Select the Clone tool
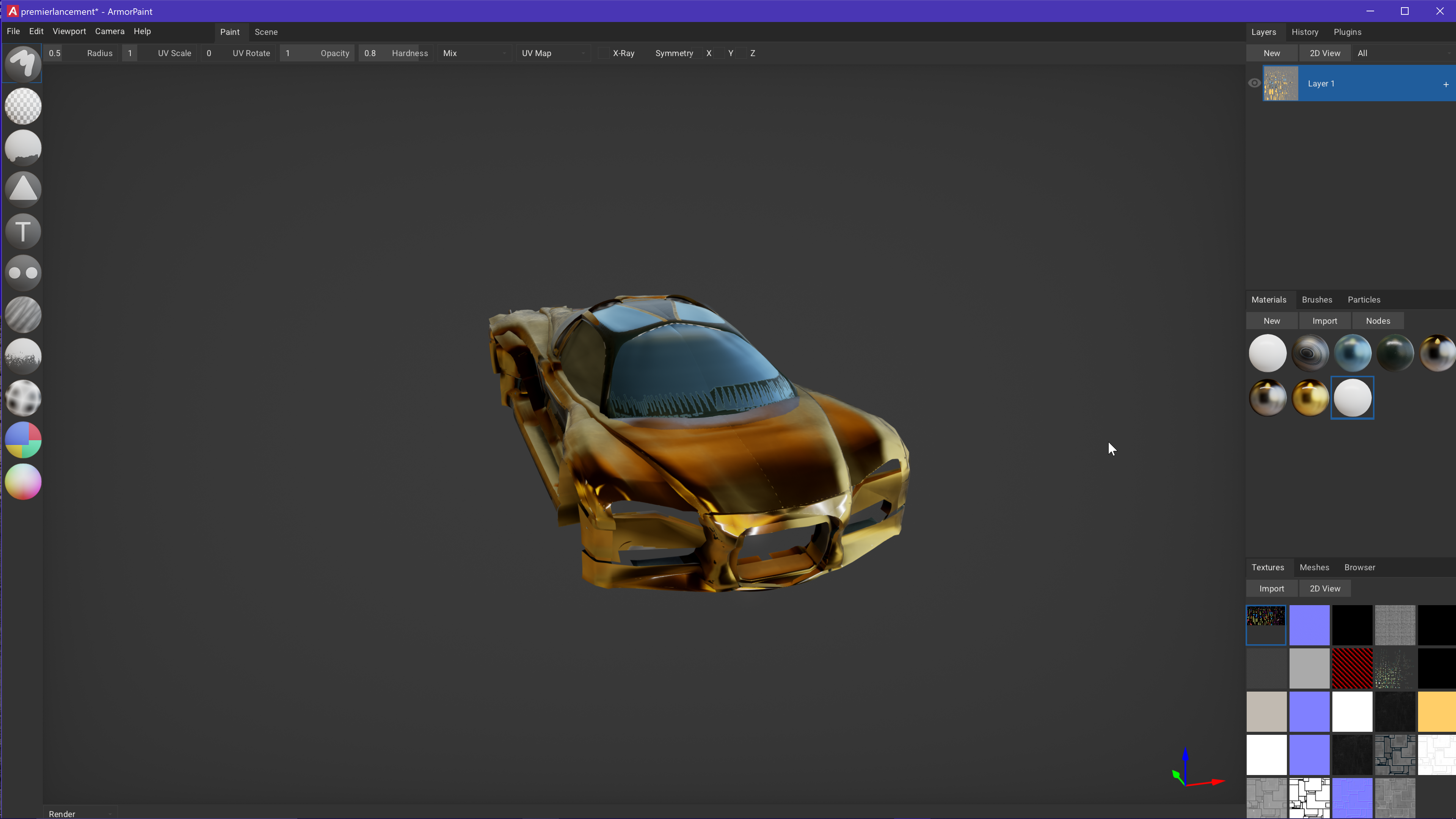This screenshot has width=1456, height=819. click(23, 273)
